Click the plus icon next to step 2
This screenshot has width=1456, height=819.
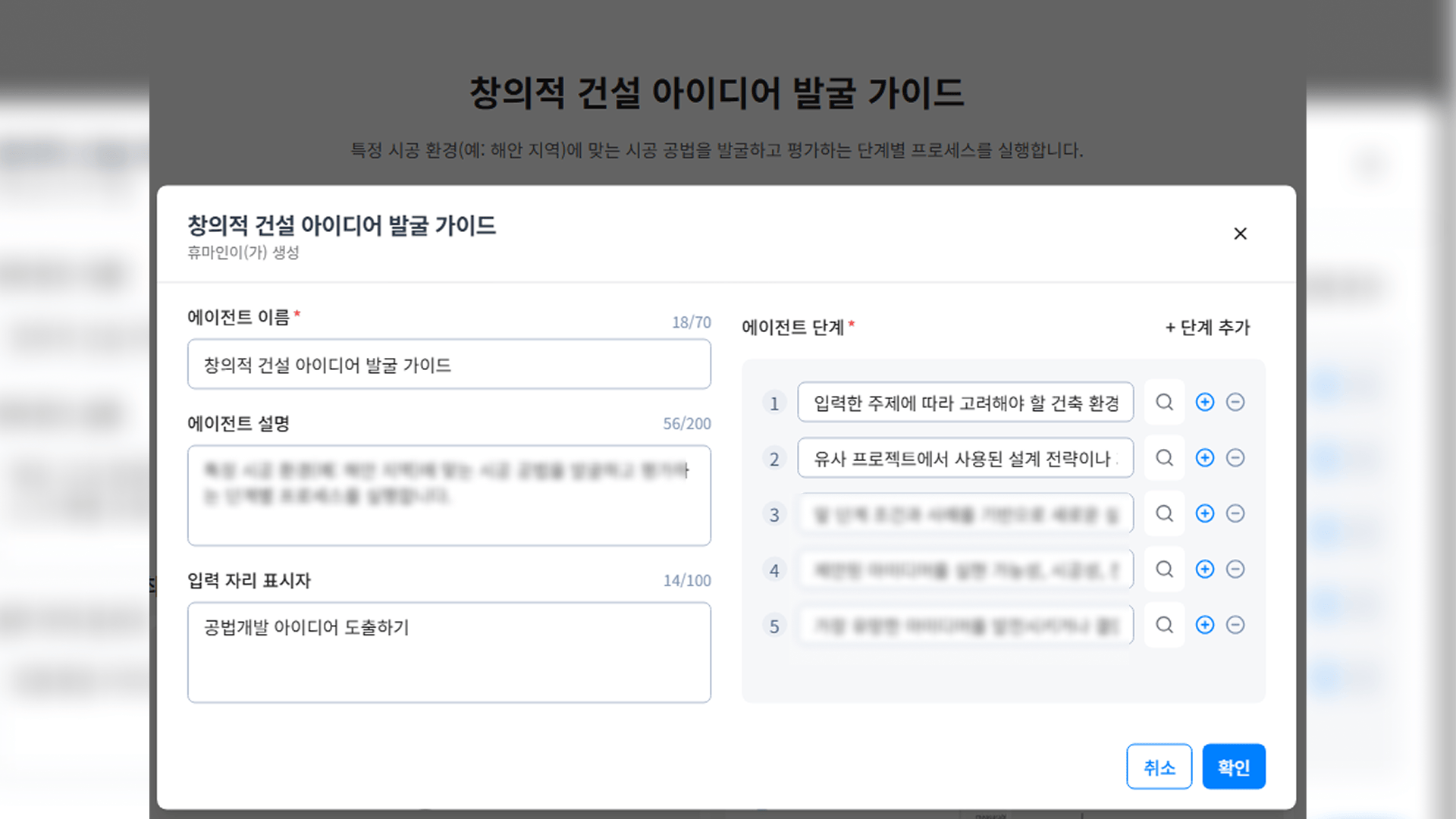[1204, 458]
